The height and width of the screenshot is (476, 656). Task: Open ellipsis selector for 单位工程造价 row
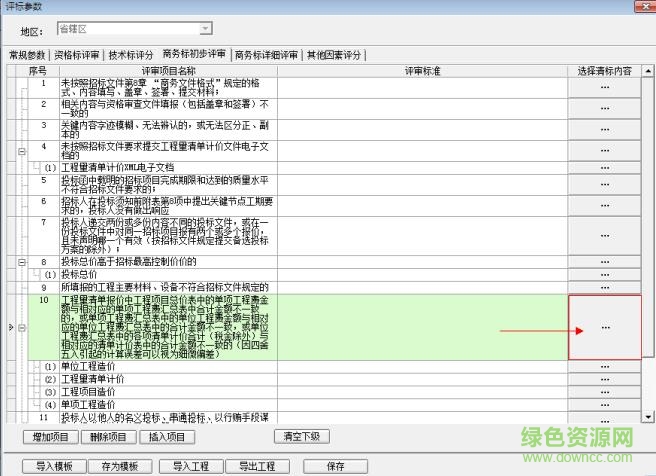coord(604,367)
